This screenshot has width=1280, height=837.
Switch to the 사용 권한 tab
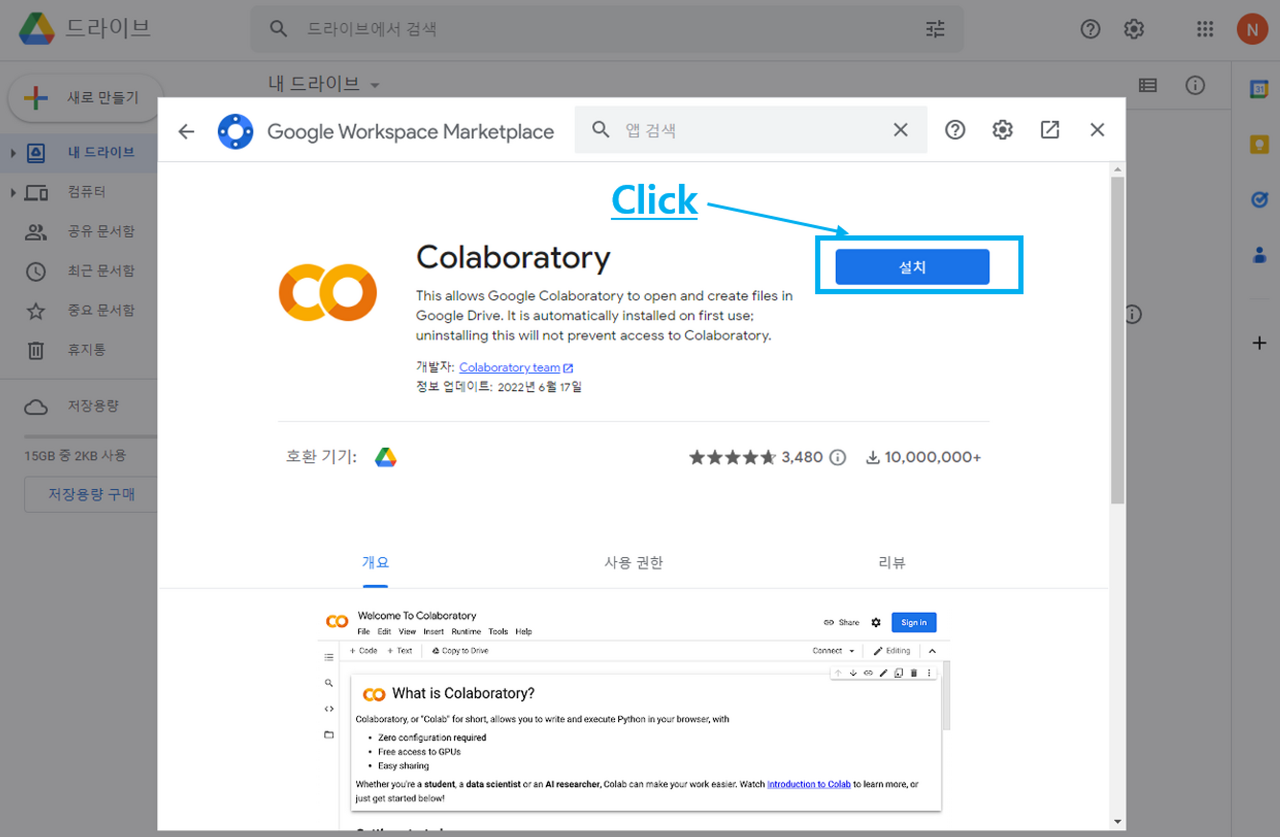click(633, 562)
